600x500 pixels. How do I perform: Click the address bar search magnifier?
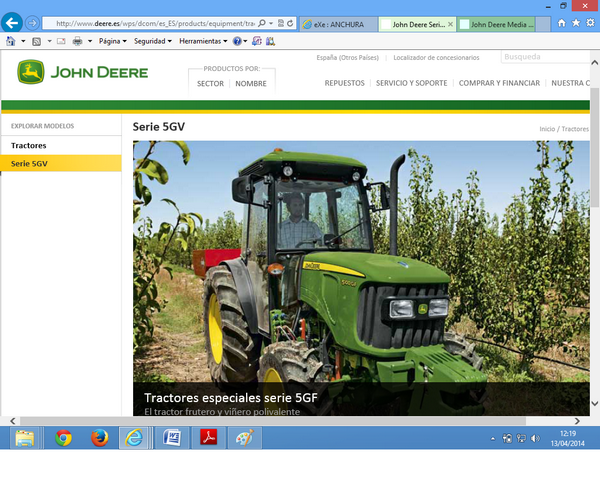tap(262, 23)
